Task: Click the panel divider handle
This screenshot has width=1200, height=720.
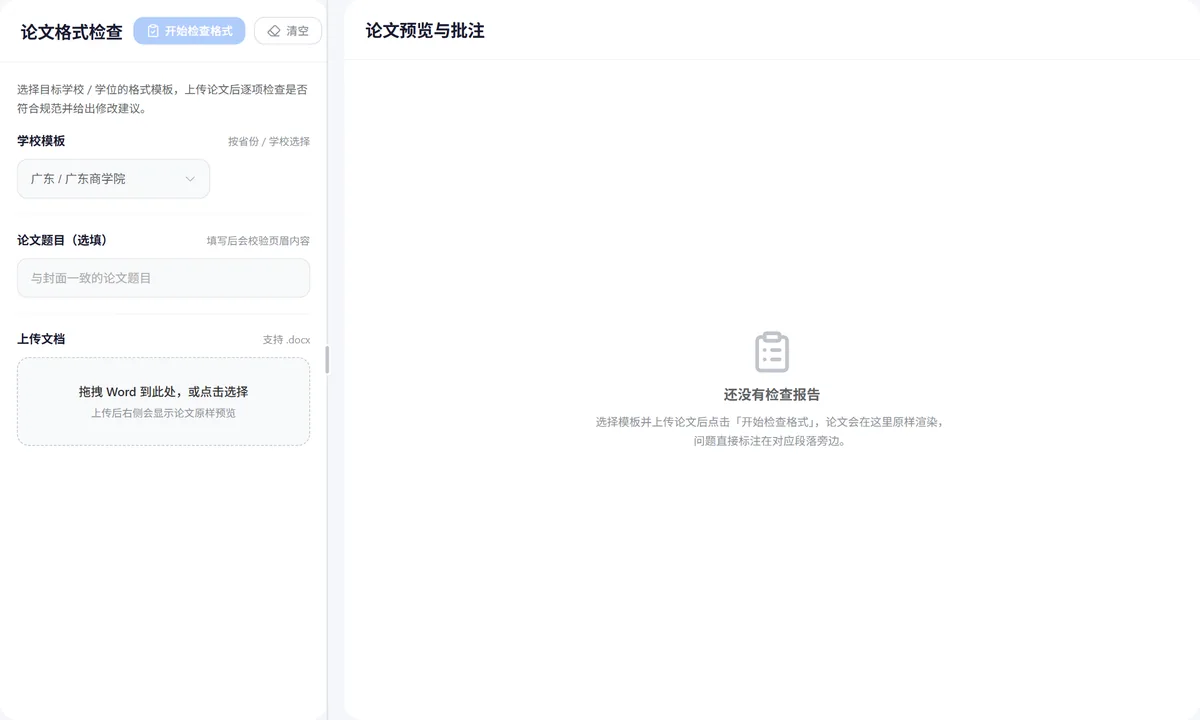Action: 327,360
